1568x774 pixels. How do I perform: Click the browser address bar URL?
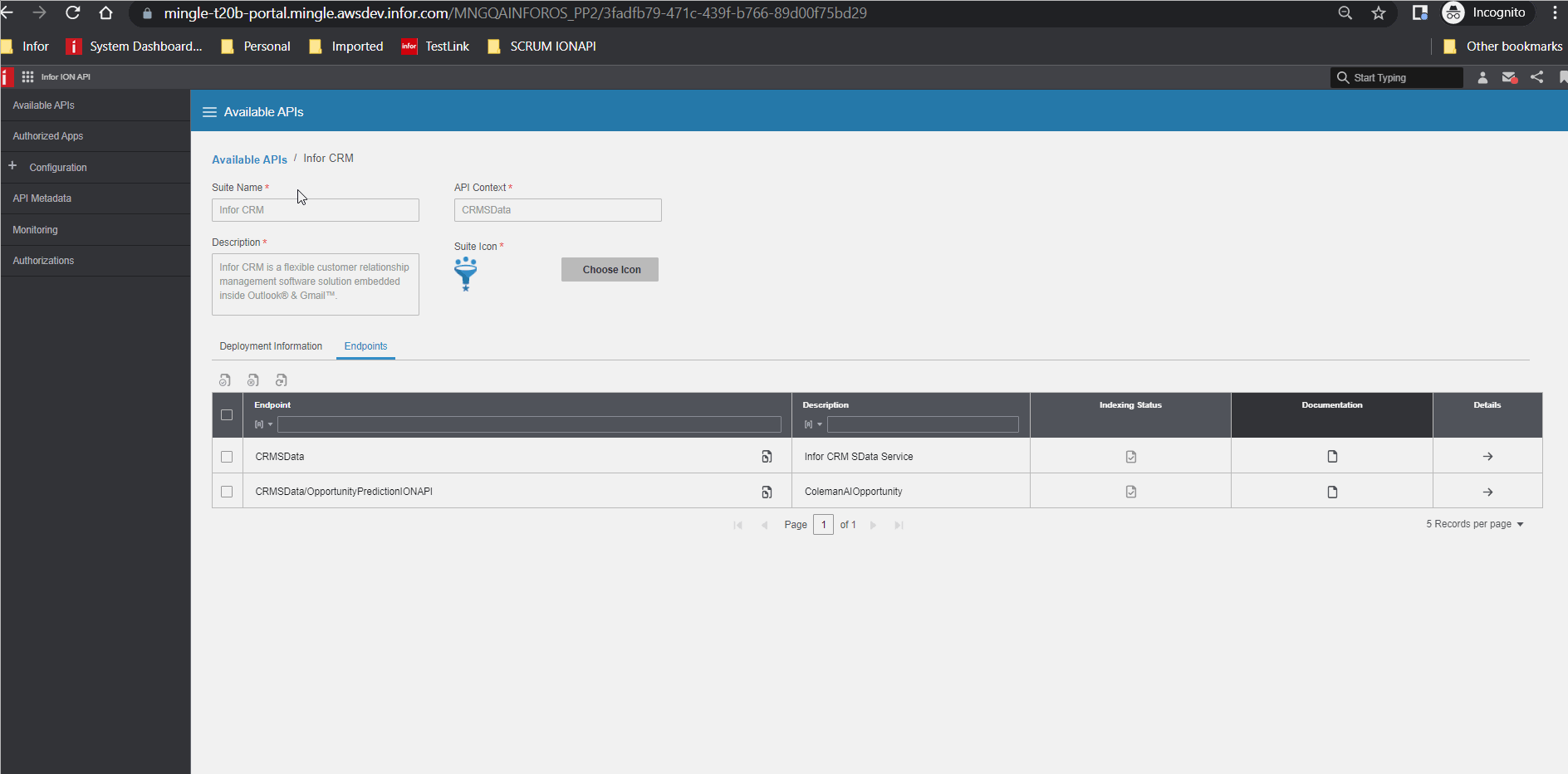point(515,13)
